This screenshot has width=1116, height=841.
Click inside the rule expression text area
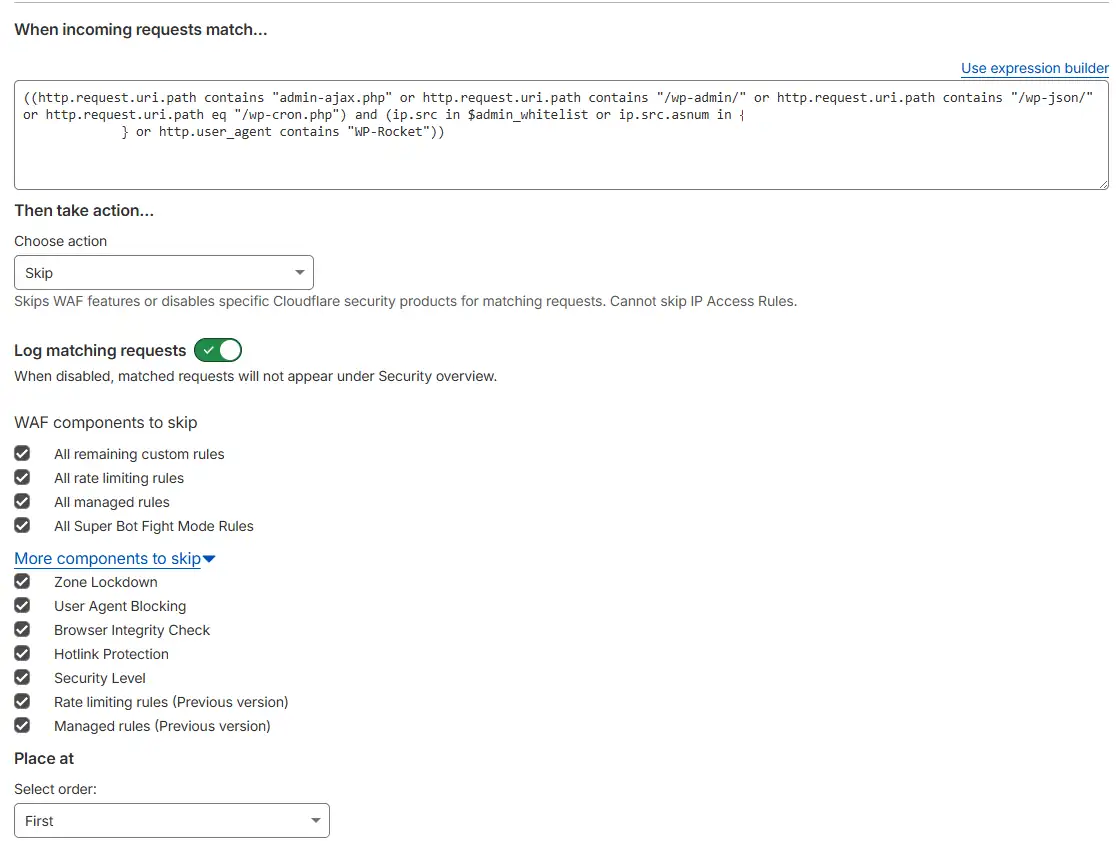coord(561,135)
